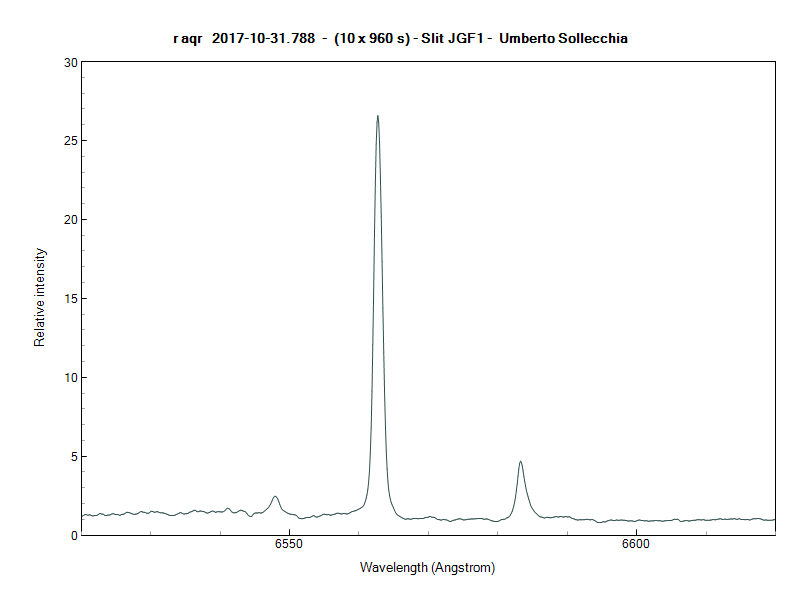This screenshot has width=800, height=600.
Task: Click the 'Wavelength (Angstrom)' x-axis label
Action: click(427, 567)
